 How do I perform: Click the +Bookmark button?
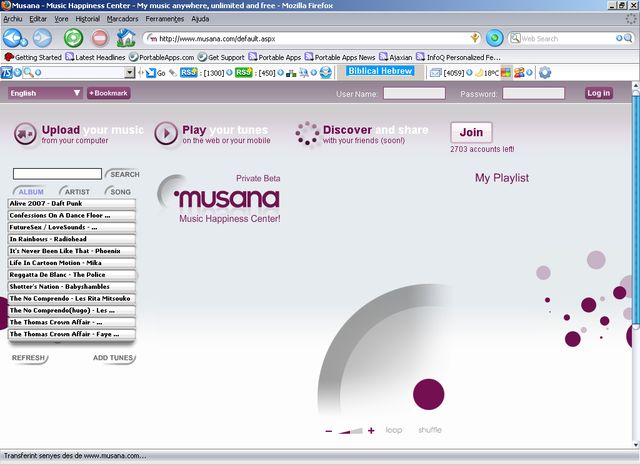coord(109,93)
